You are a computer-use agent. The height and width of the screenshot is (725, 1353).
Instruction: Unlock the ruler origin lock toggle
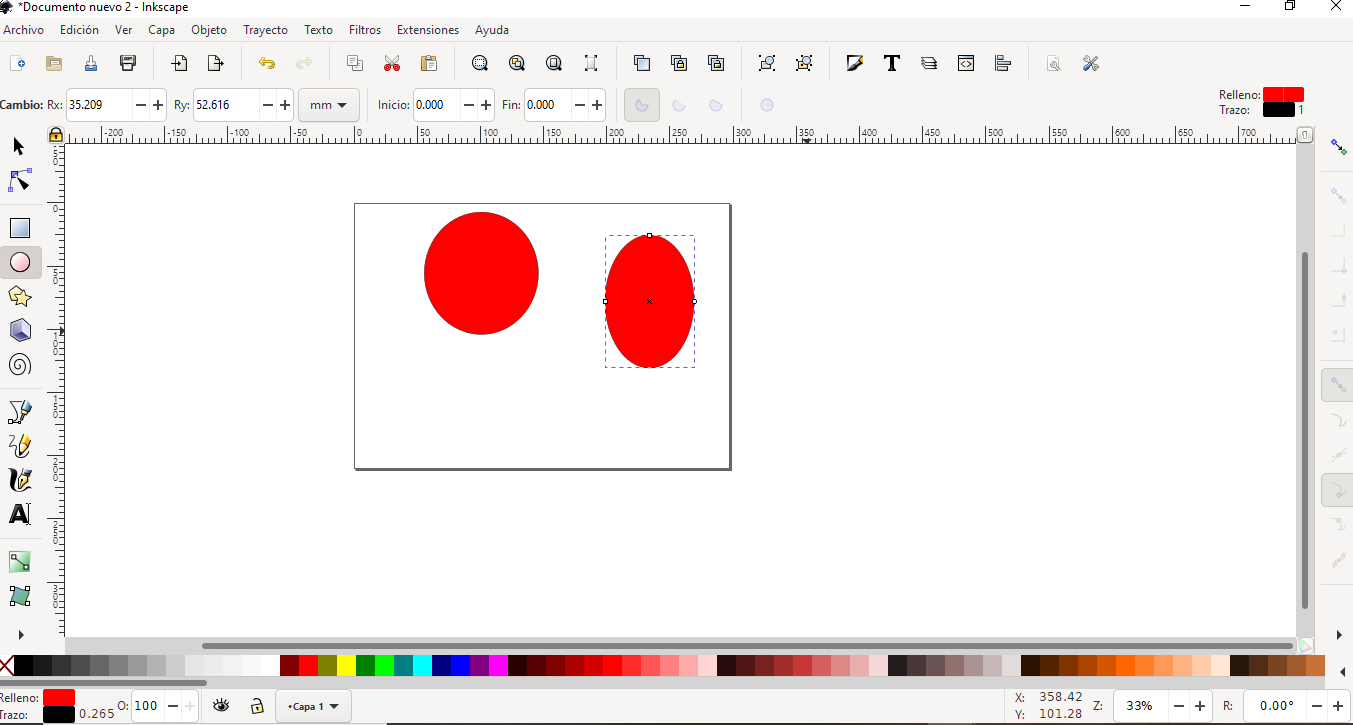point(56,134)
